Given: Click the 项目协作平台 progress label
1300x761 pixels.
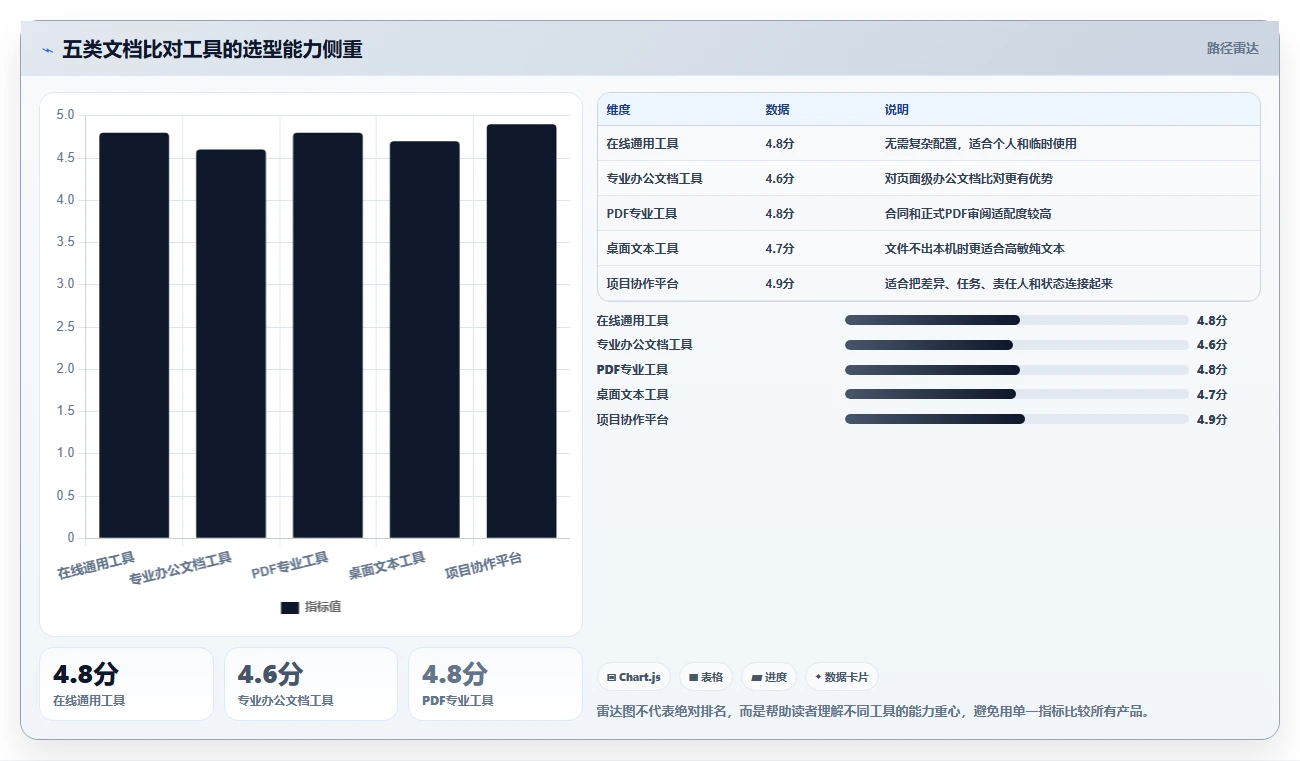Looking at the screenshot, I should (x=633, y=420).
